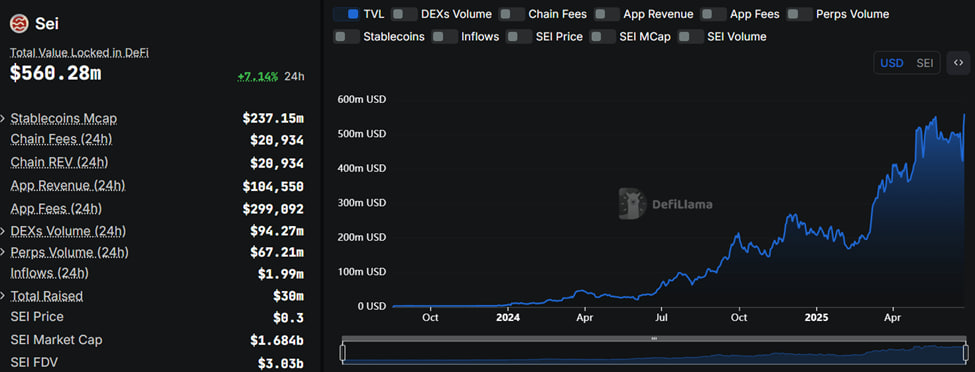Click the $94.27m DEXs volume value
Screen dimensions: 975x372
point(277,231)
